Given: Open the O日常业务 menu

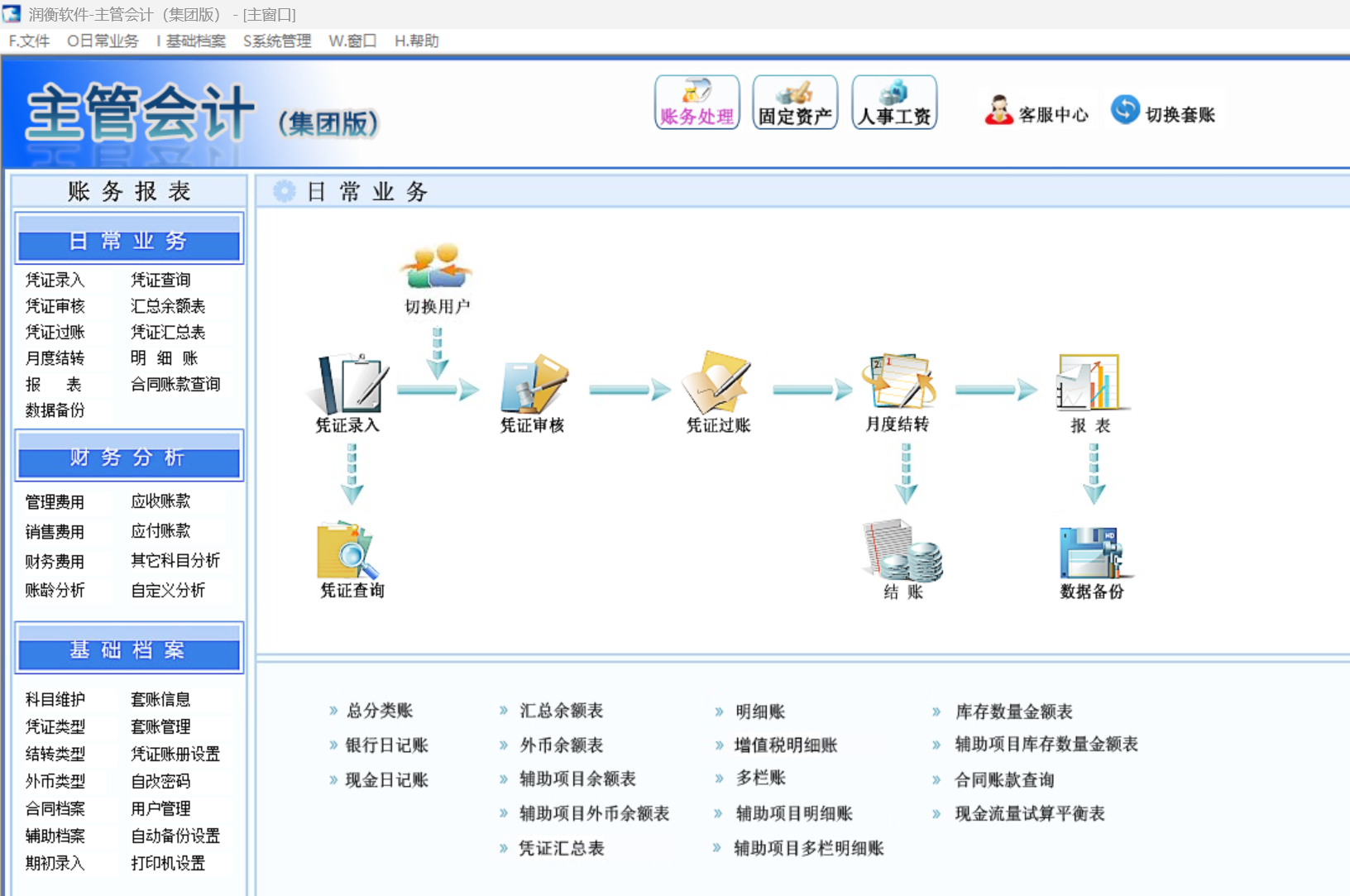Looking at the screenshot, I should pyautogui.click(x=103, y=41).
